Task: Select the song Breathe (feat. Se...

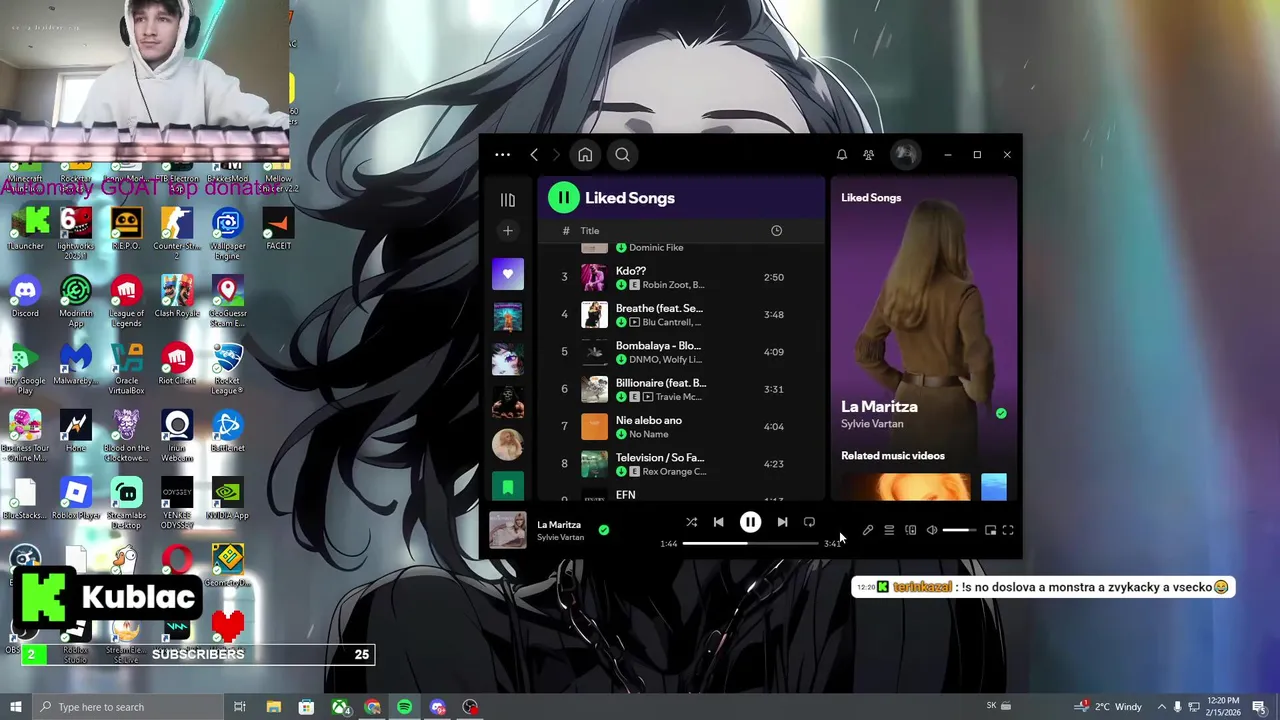Action: [659, 308]
